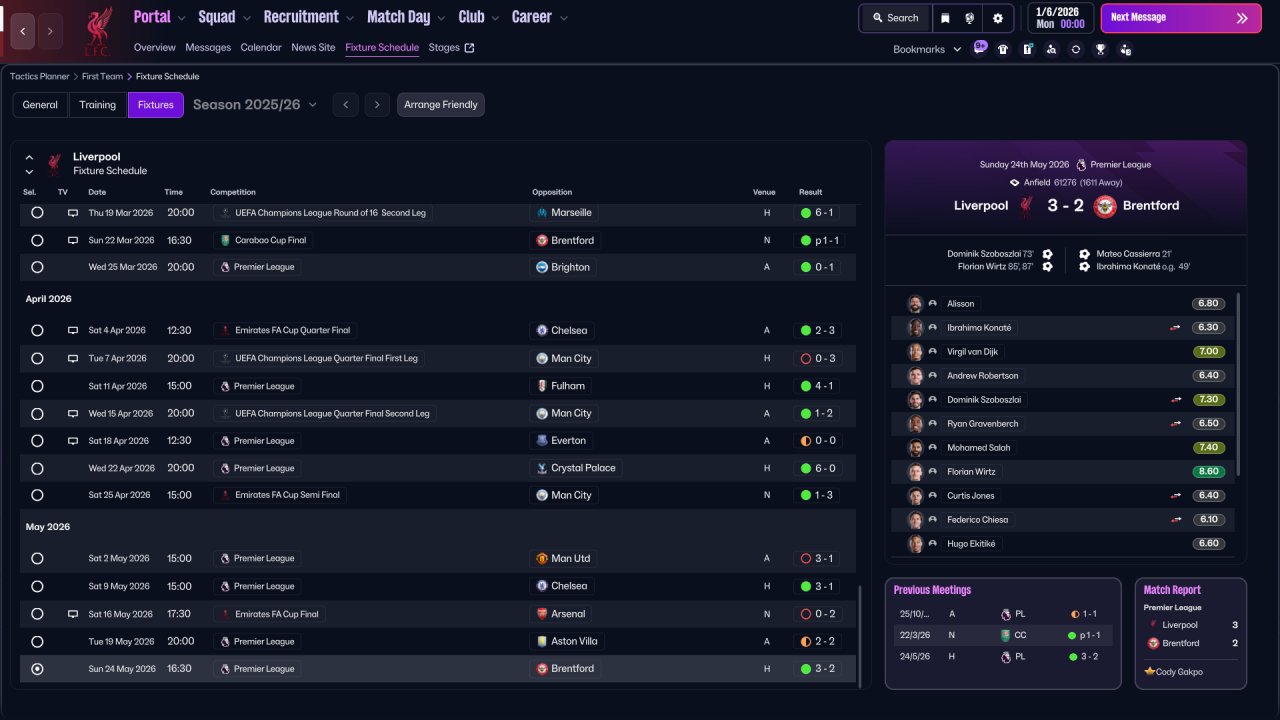This screenshot has width=1280, height=720.
Task: Click the scouting search shortcut icon
Action: click(1051, 49)
